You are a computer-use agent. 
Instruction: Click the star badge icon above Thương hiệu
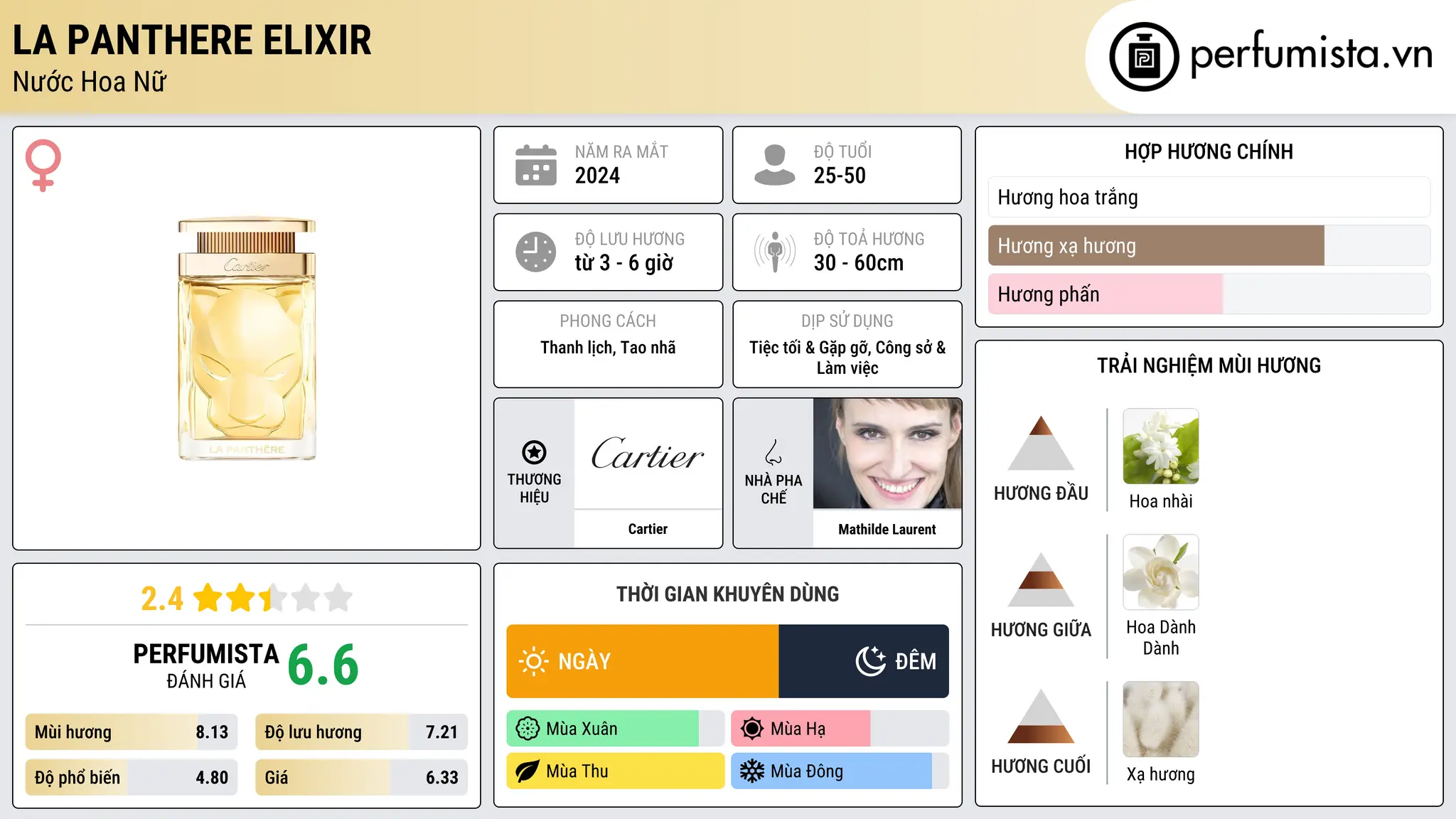pyautogui.click(x=534, y=451)
